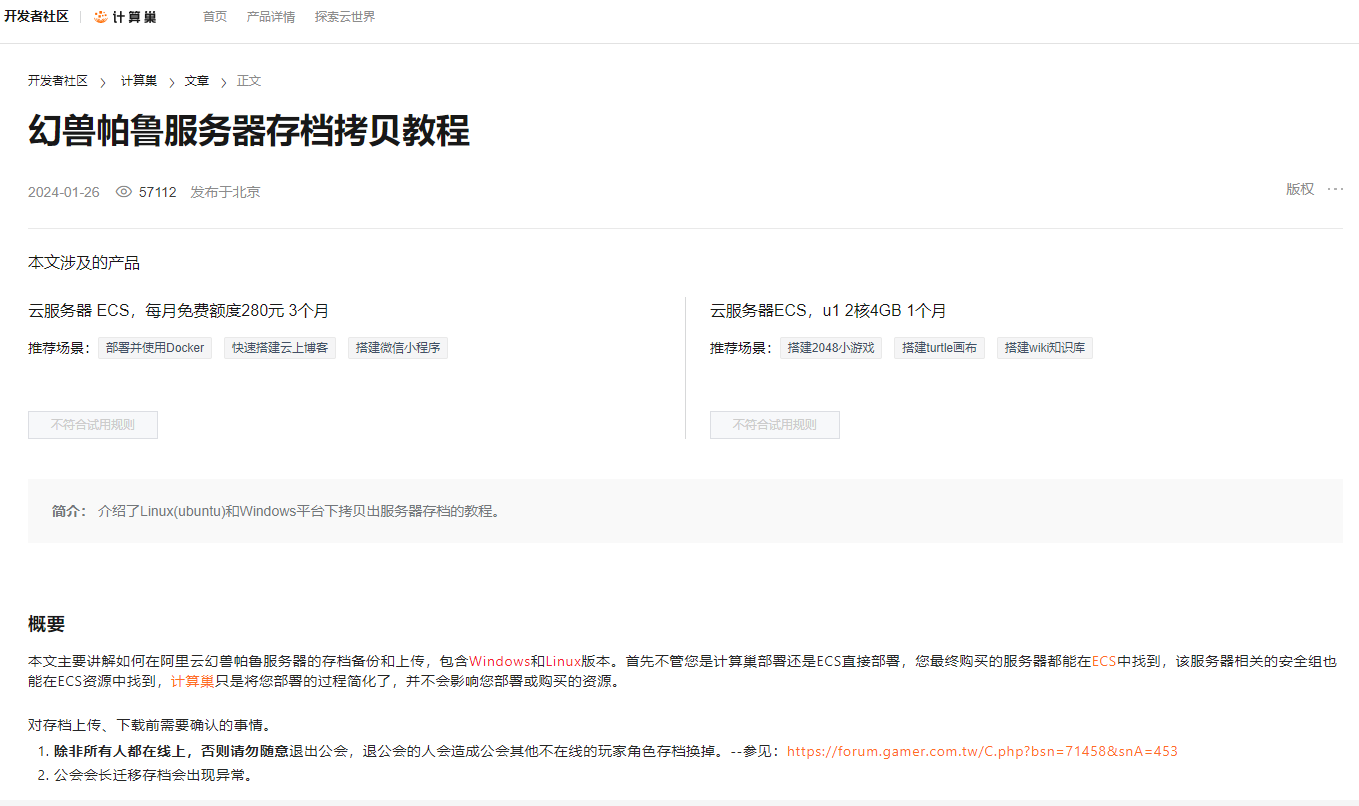
Task: Click the publish date 2024-01-26
Action: (x=64, y=192)
